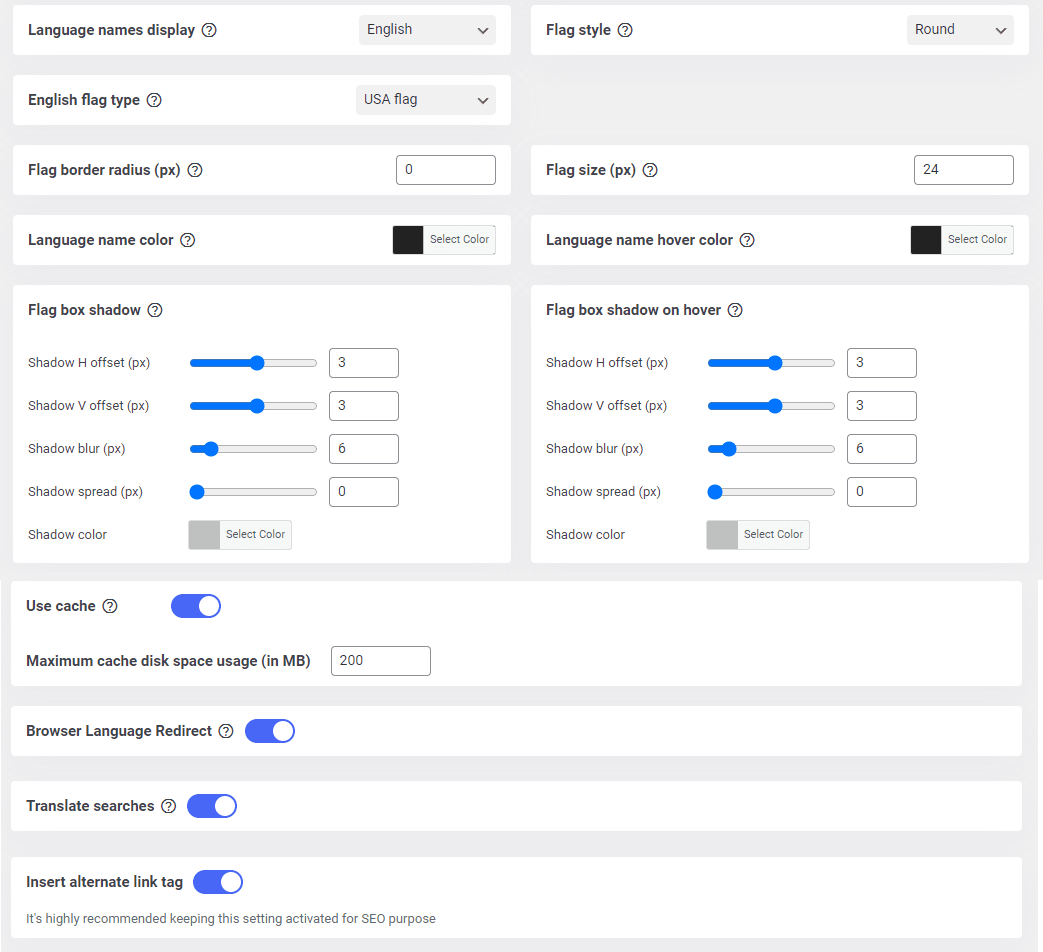
Task: Click black swatch of Language name hover color
Action: [926, 239]
